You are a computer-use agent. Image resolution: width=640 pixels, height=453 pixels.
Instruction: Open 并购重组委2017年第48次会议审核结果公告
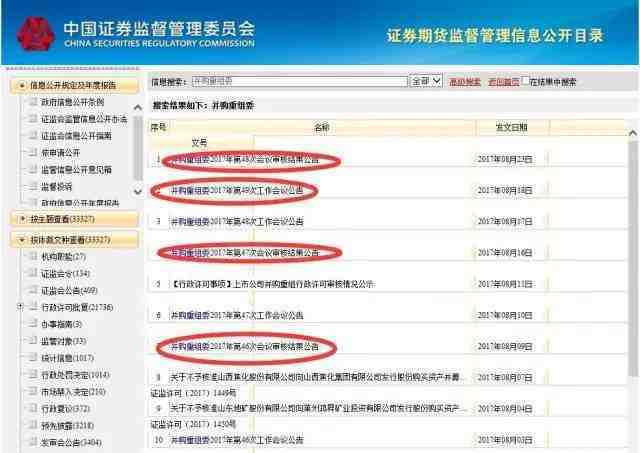[x=245, y=160]
